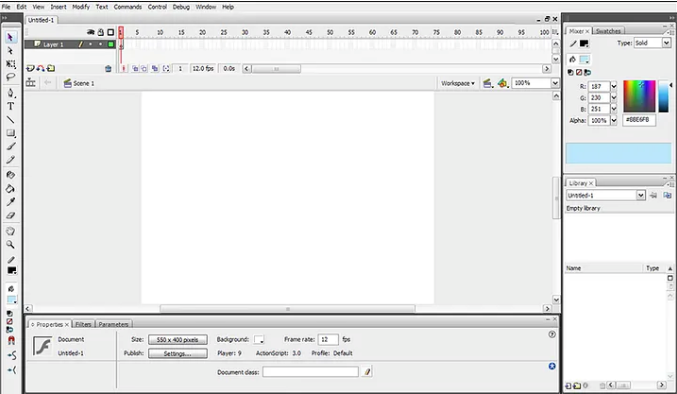Toggle show all layers as outlines
The height and width of the screenshot is (394, 677).
coord(111,32)
